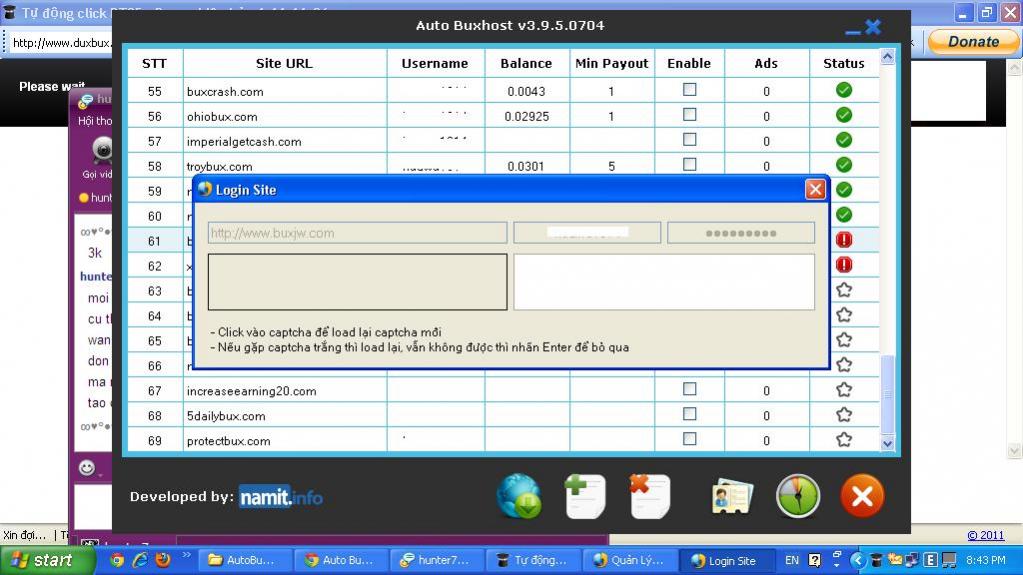
Task: Click the star status icon for 5dailybux.com
Action: tap(844, 414)
